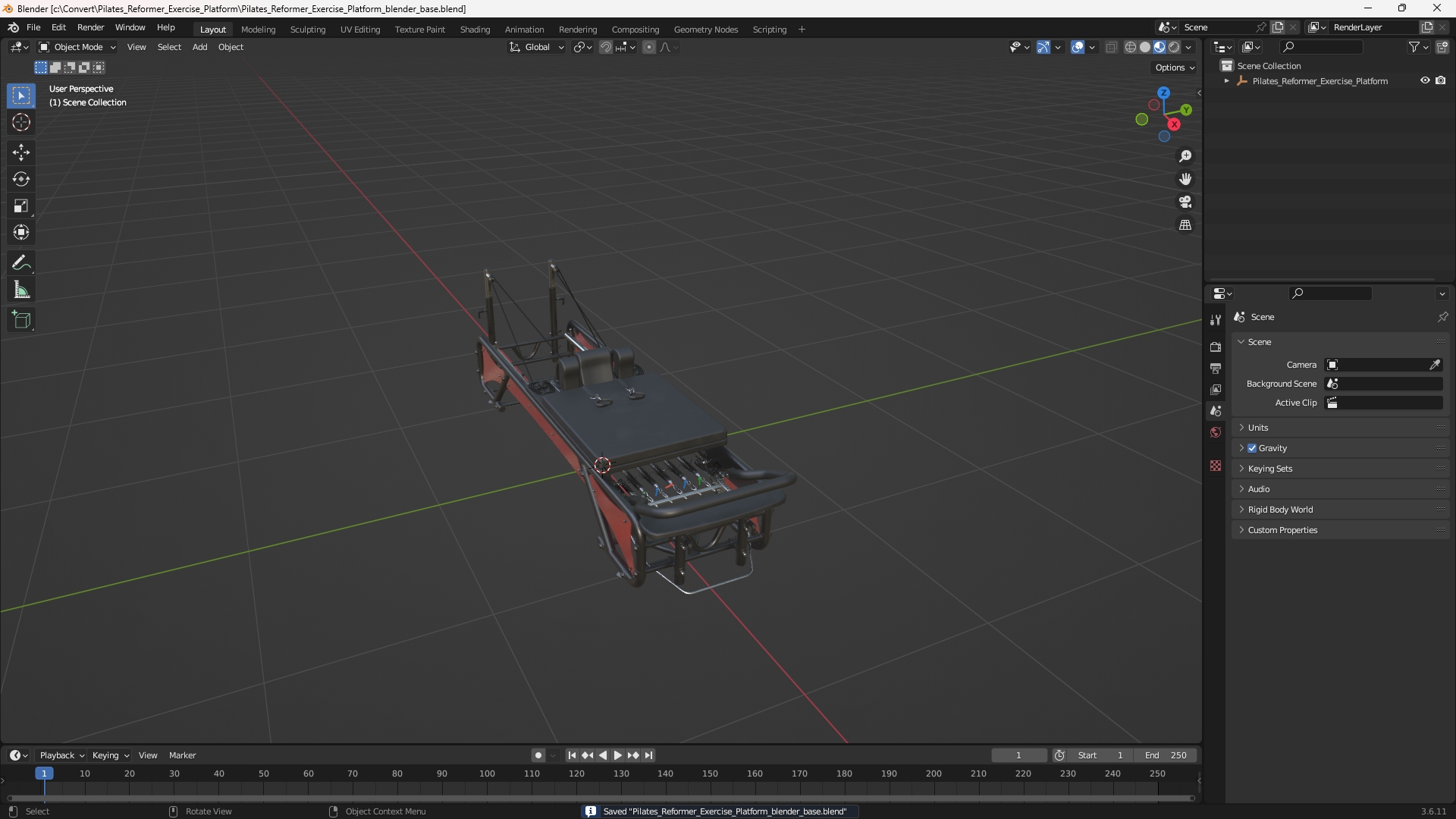Expand the Units panel
The width and height of the screenshot is (1456, 819).
[1258, 428]
